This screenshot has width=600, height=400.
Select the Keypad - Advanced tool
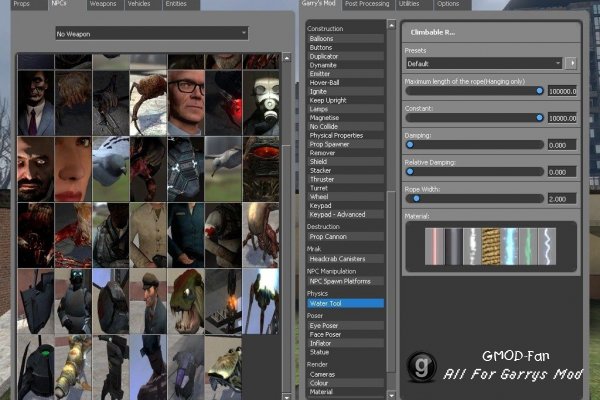tap(346, 215)
